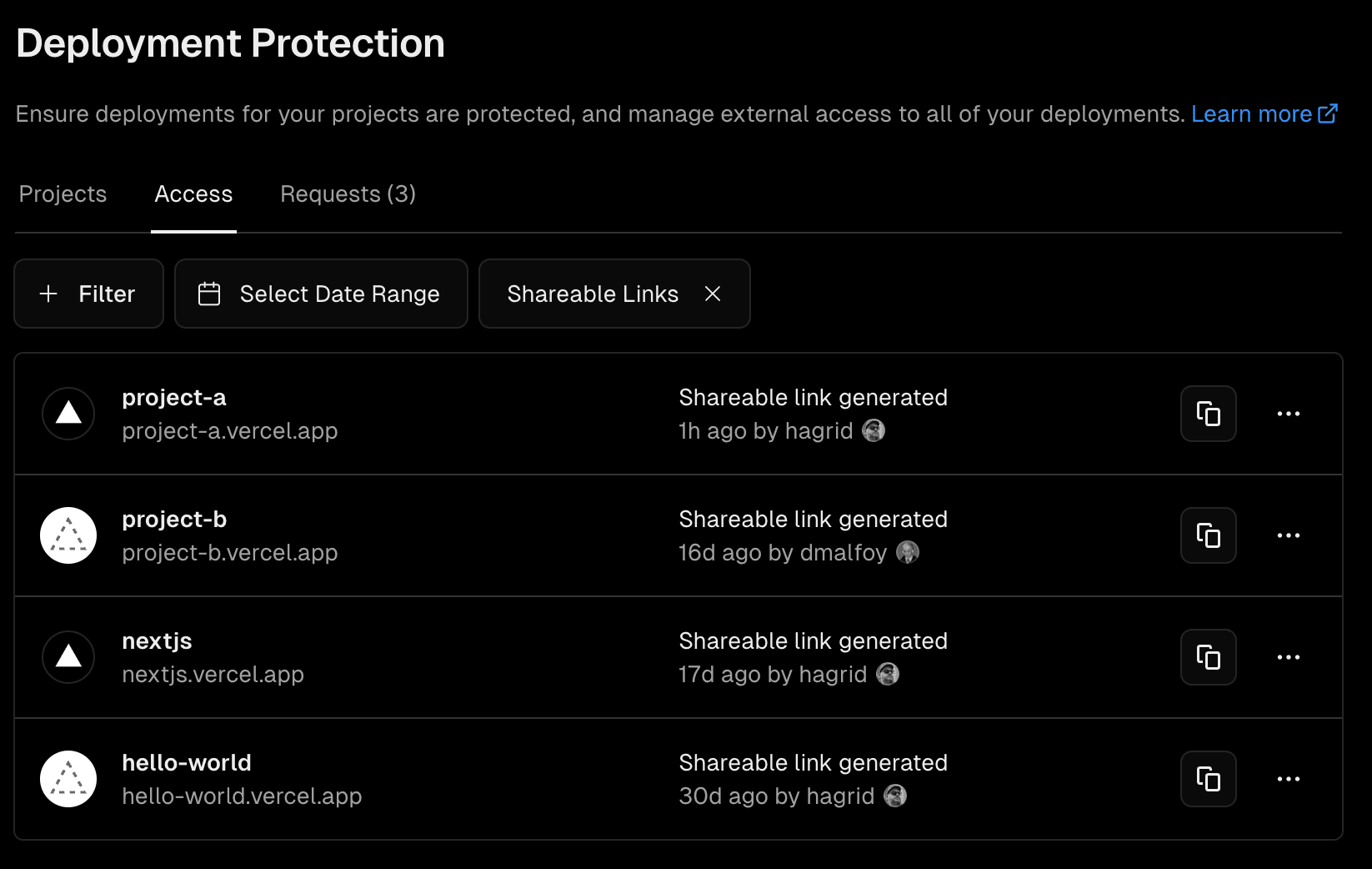
Task: Add a new filter with the Filter button
Action: coord(88,294)
